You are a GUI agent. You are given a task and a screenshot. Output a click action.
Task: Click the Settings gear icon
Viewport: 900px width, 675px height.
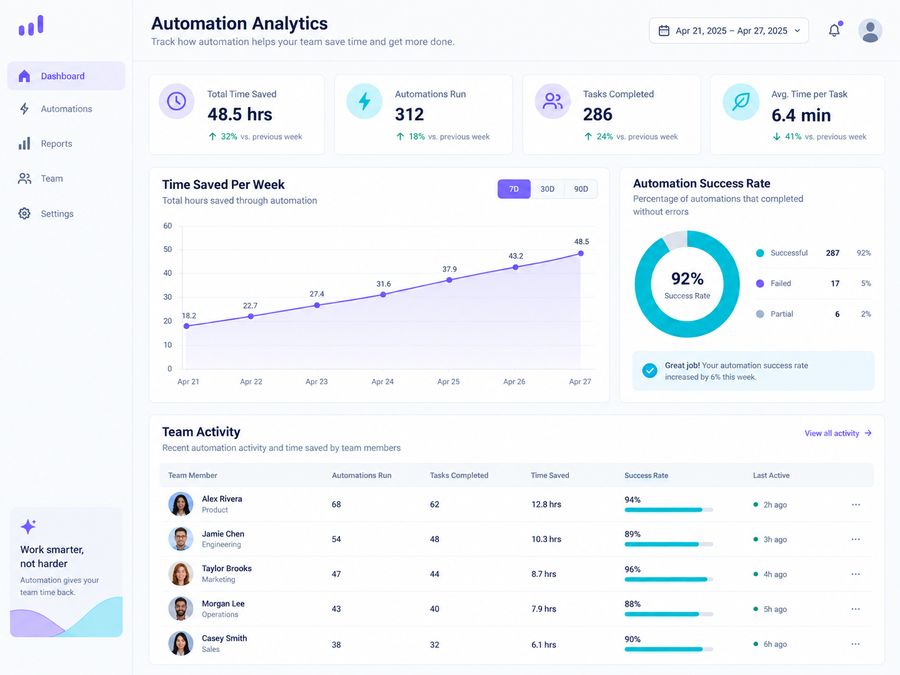click(x=24, y=214)
